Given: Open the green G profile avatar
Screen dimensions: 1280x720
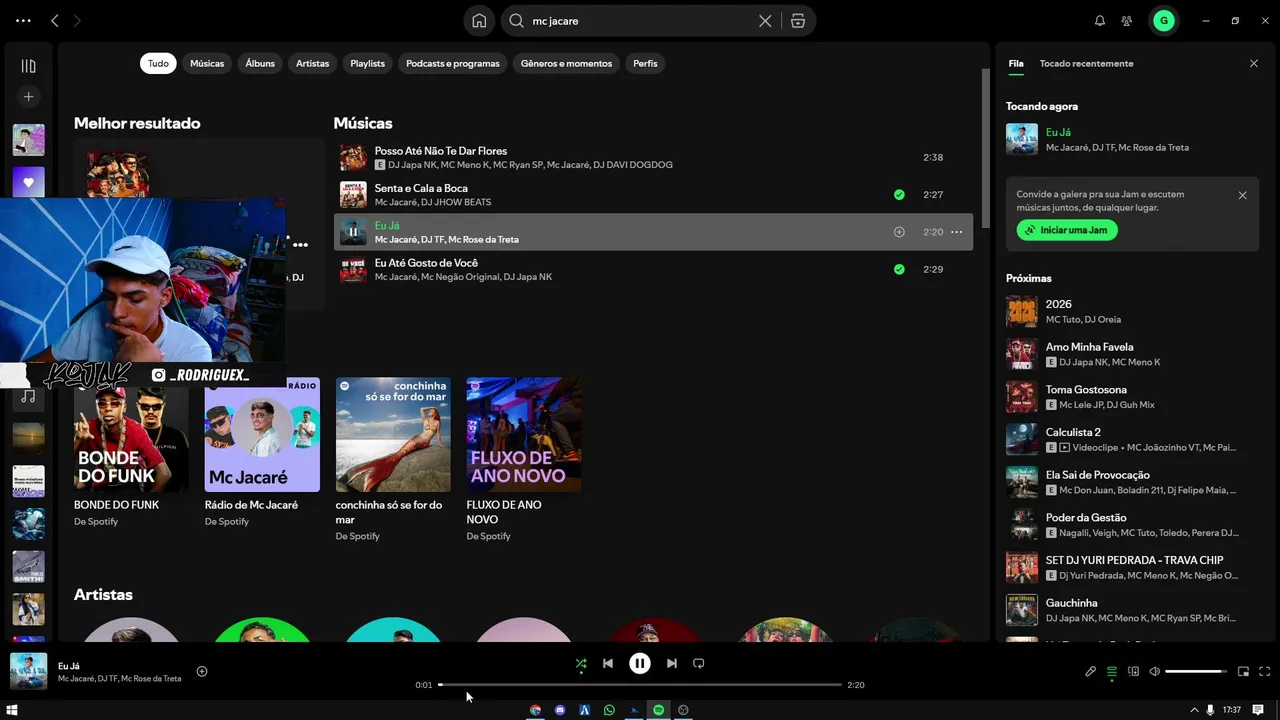Looking at the screenshot, I should click(x=1163, y=21).
